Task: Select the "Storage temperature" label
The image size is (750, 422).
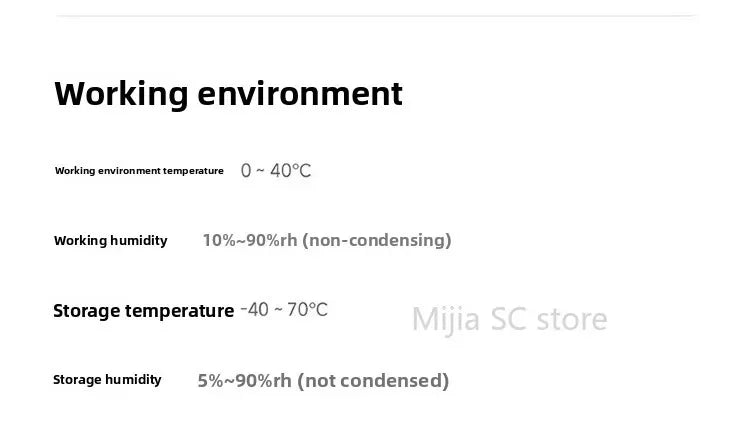Action: 143,311
